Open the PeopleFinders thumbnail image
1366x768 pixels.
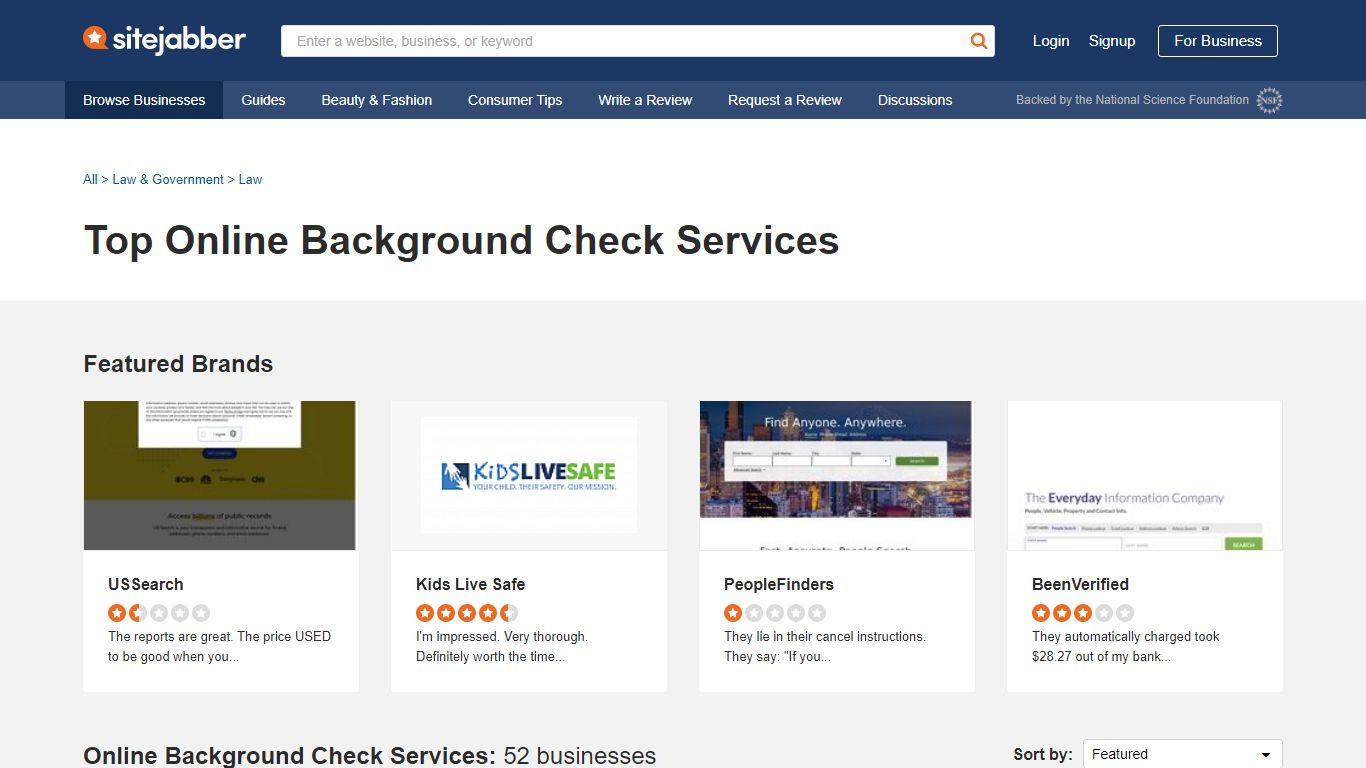tap(836, 475)
